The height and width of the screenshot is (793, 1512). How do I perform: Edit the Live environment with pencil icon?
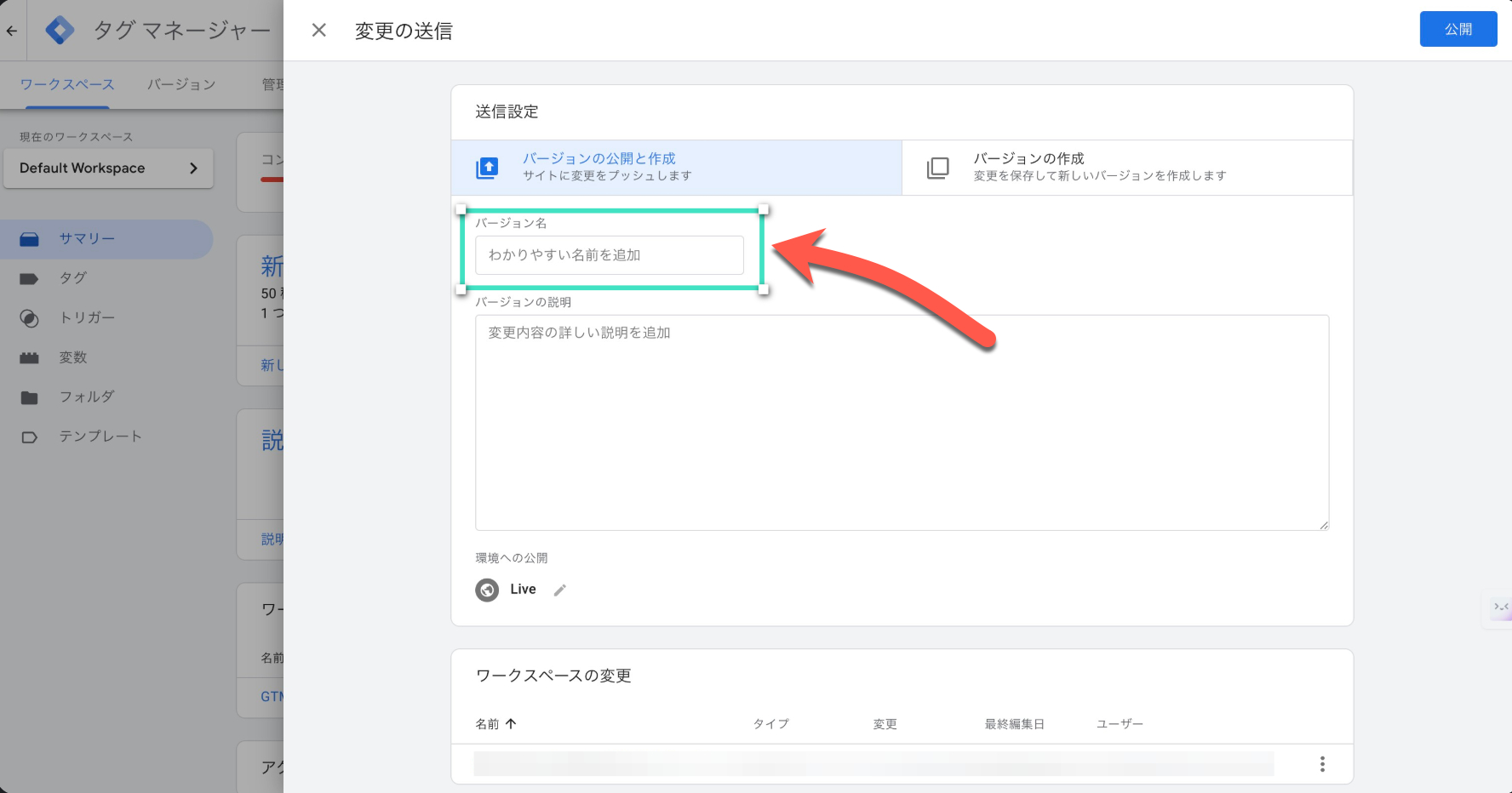tap(559, 590)
